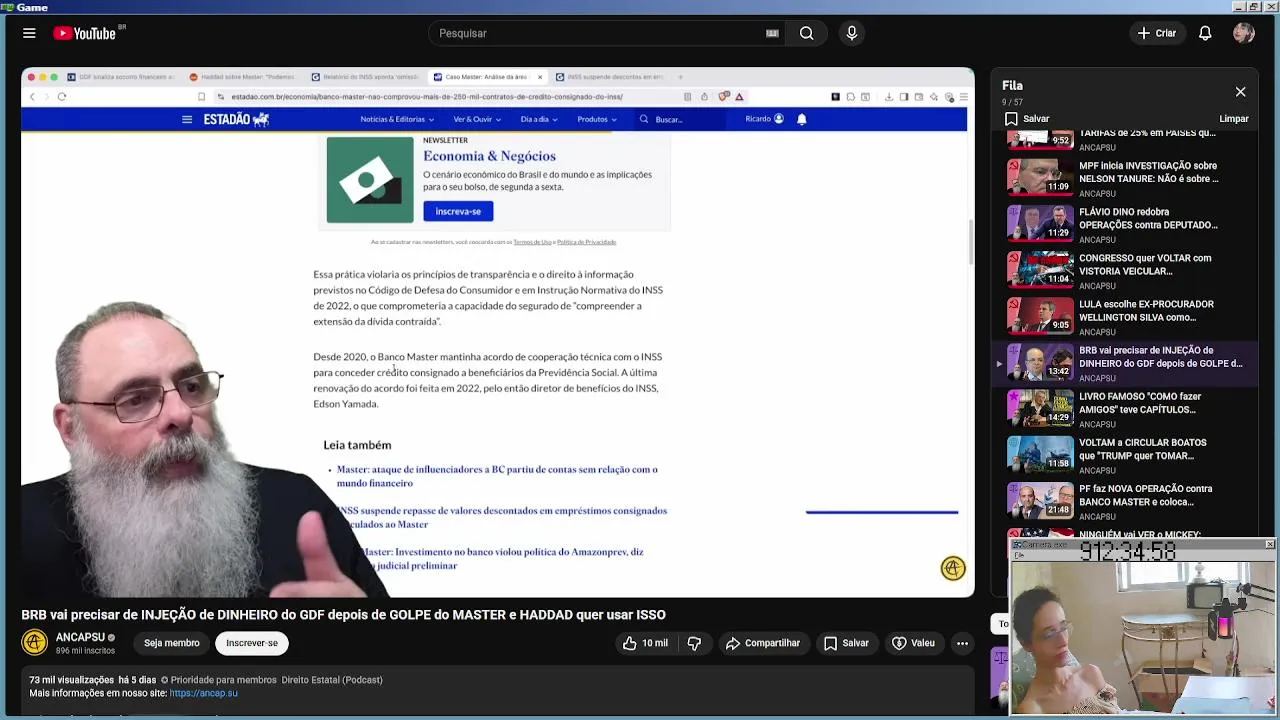1280x720 pixels.
Task: Save the queue with Salvar in Fila
Action: point(1027,119)
